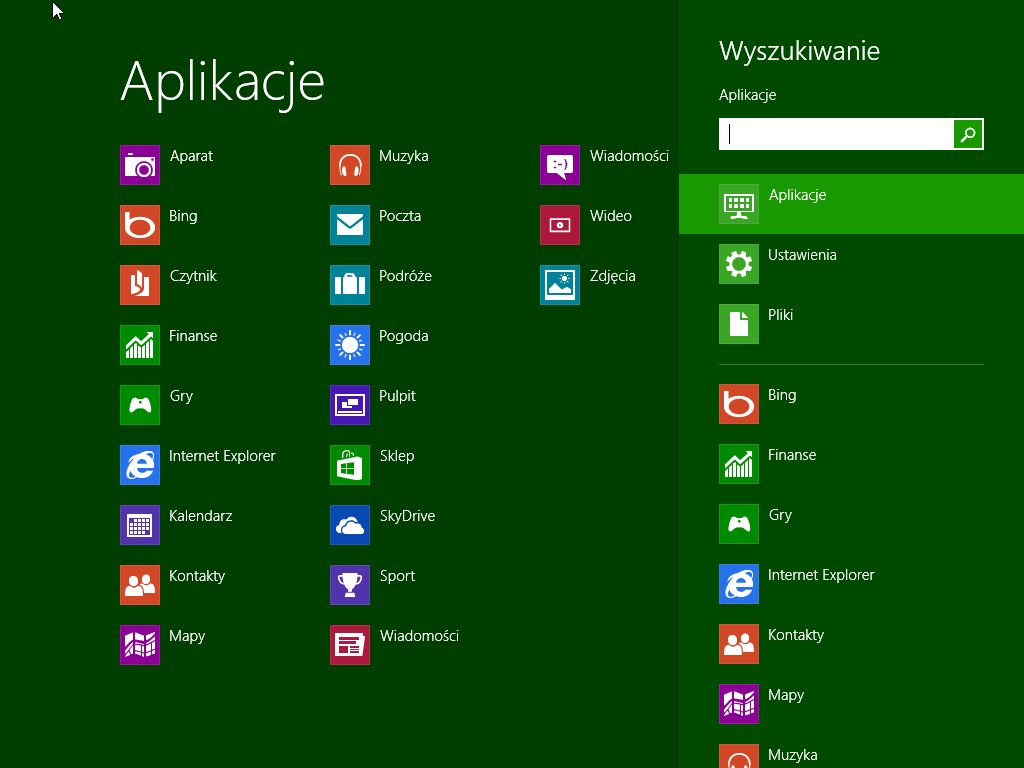The image size is (1024, 768).
Task: Launch the Wideo video app icon
Action: (x=560, y=225)
